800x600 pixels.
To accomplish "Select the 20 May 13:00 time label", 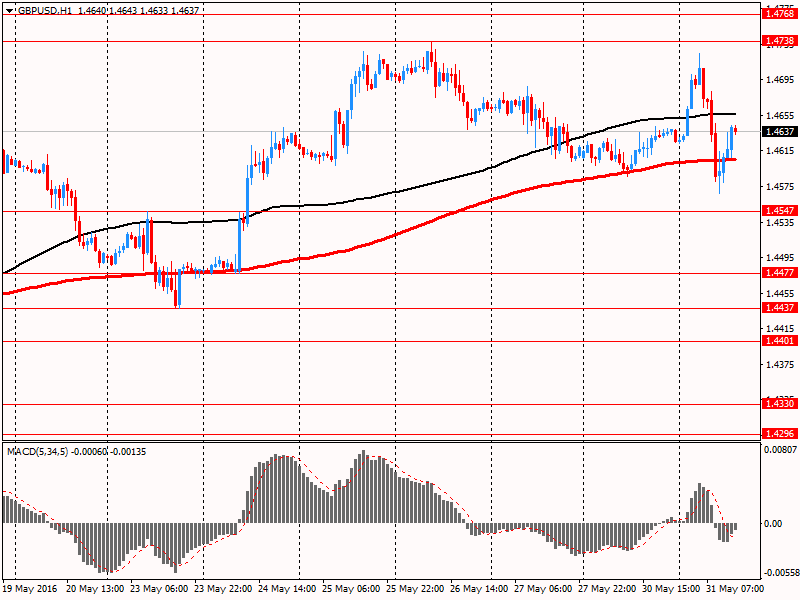I will pyautogui.click(x=95, y=588).
